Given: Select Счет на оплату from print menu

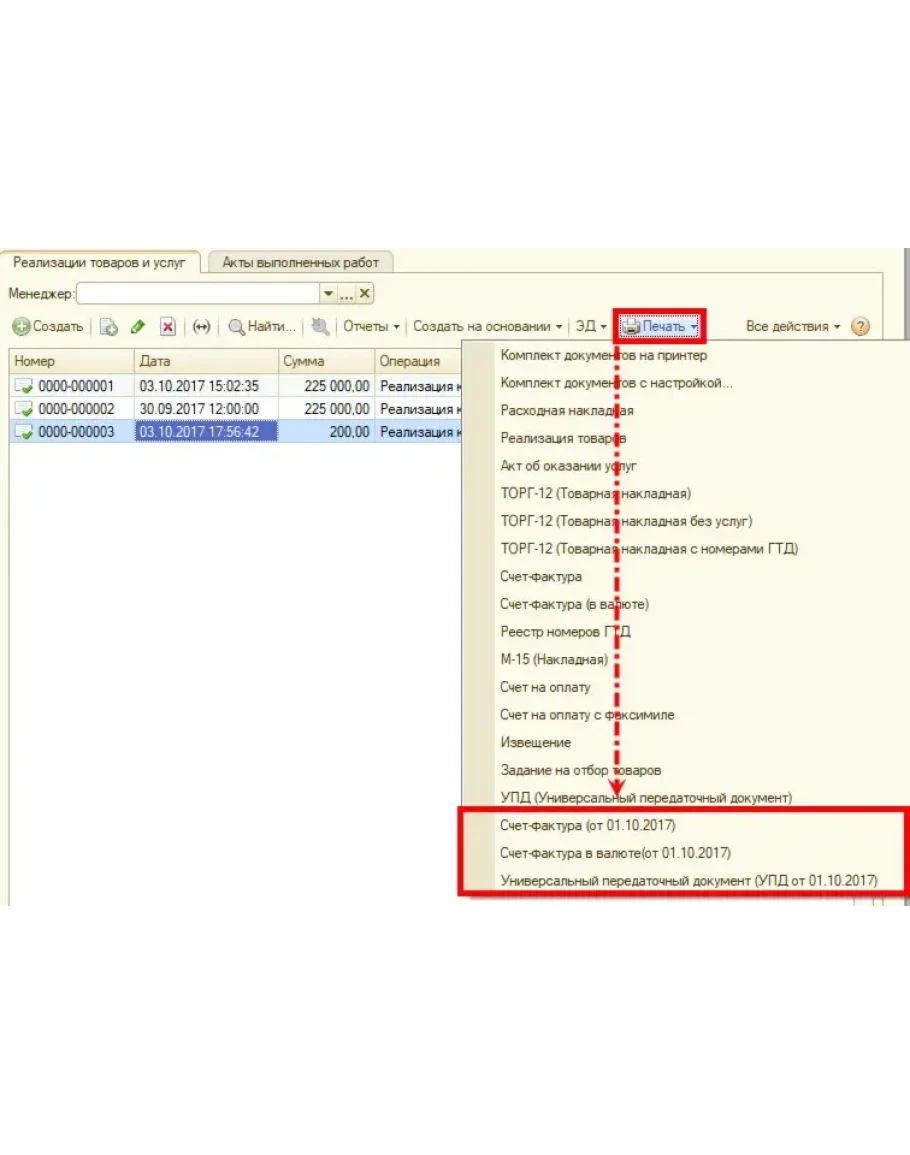Looking at the screenshot, I should coord(545,687).
